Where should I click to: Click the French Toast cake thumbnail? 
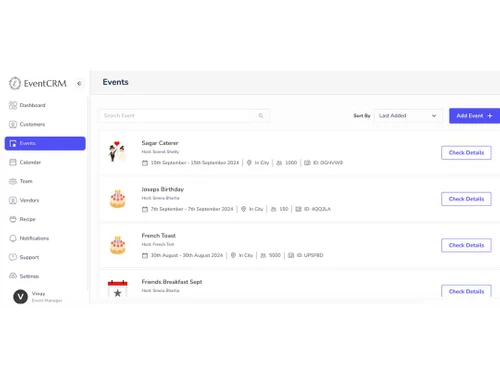click(x=117, y=245)
